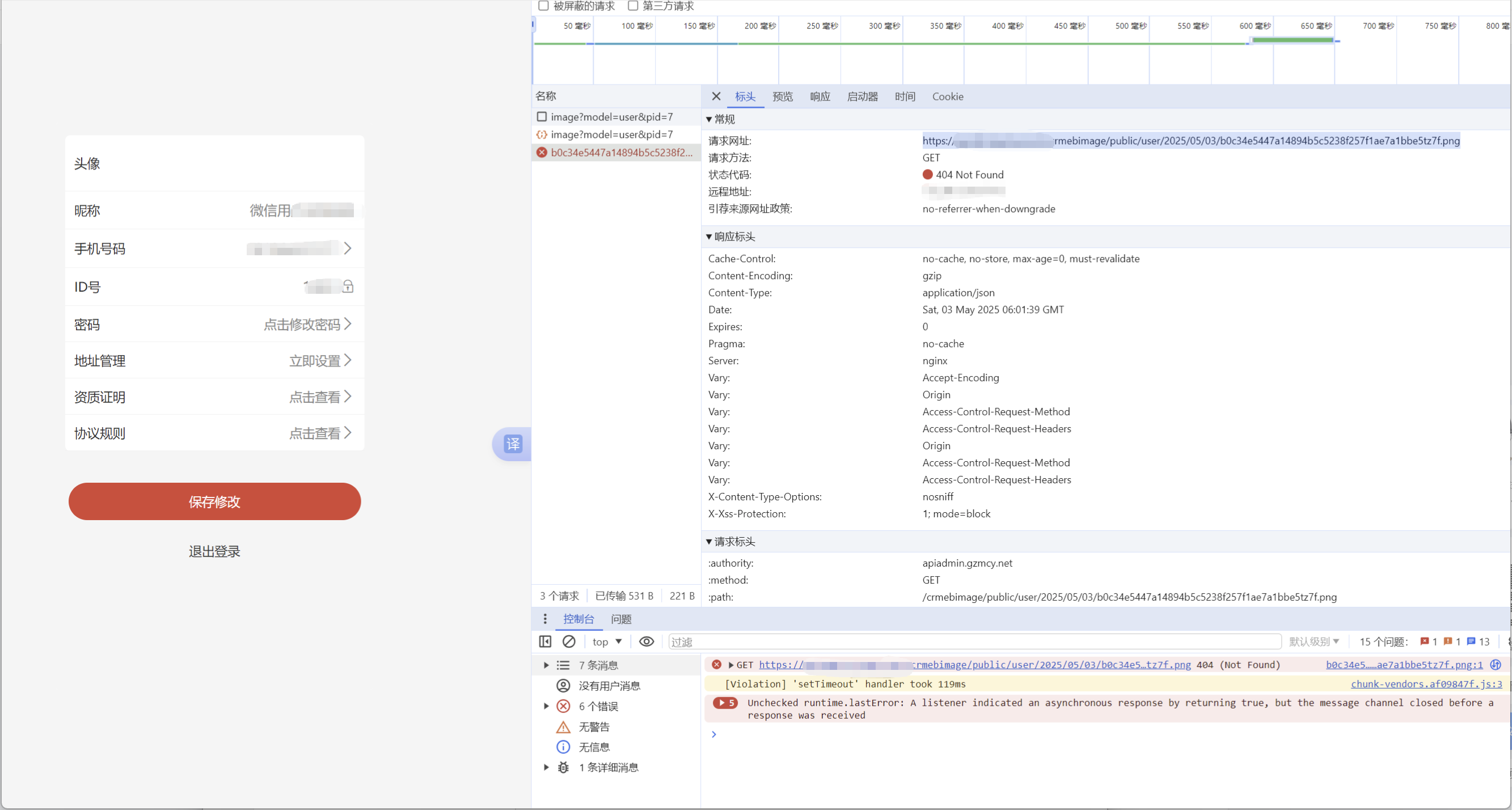
Task: Click the bug icon for 1 条详细消息
Action: [x=563, y=767]
